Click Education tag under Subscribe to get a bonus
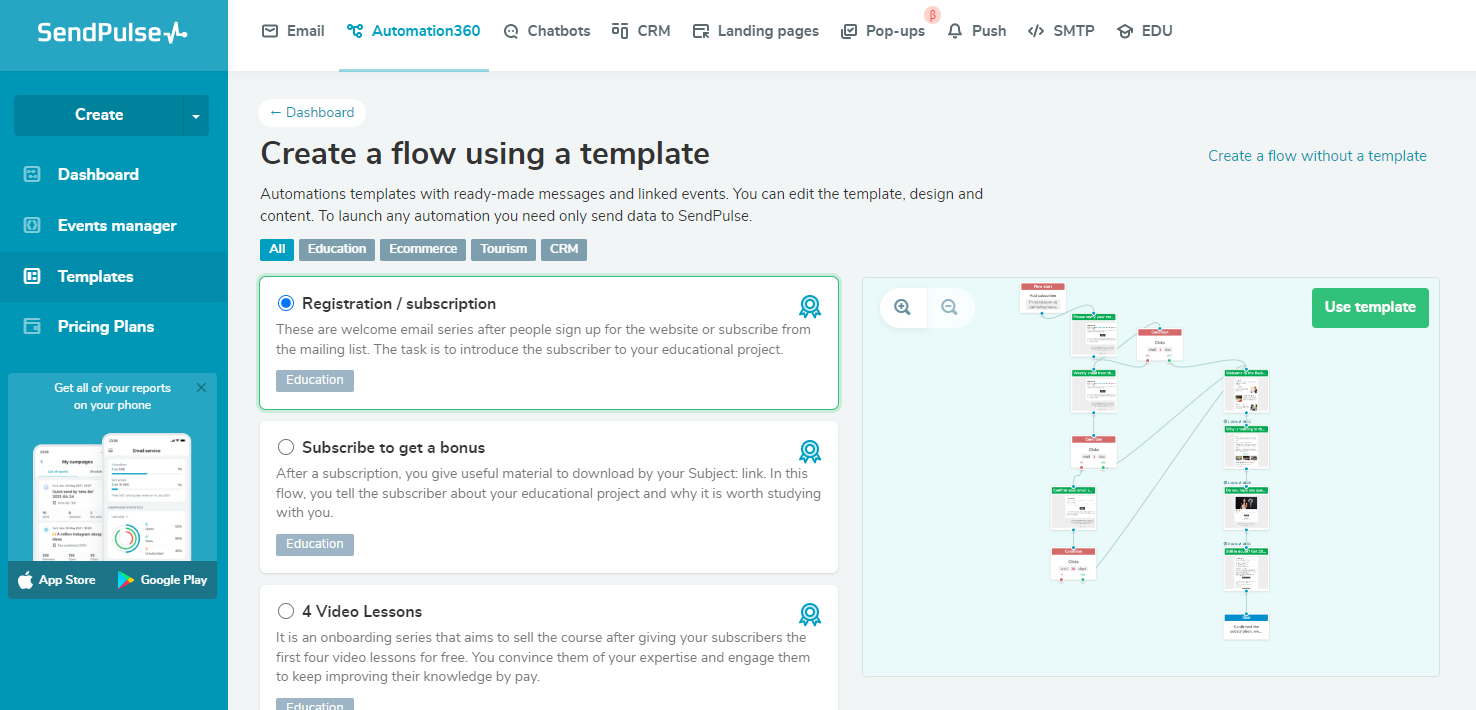 315,544
